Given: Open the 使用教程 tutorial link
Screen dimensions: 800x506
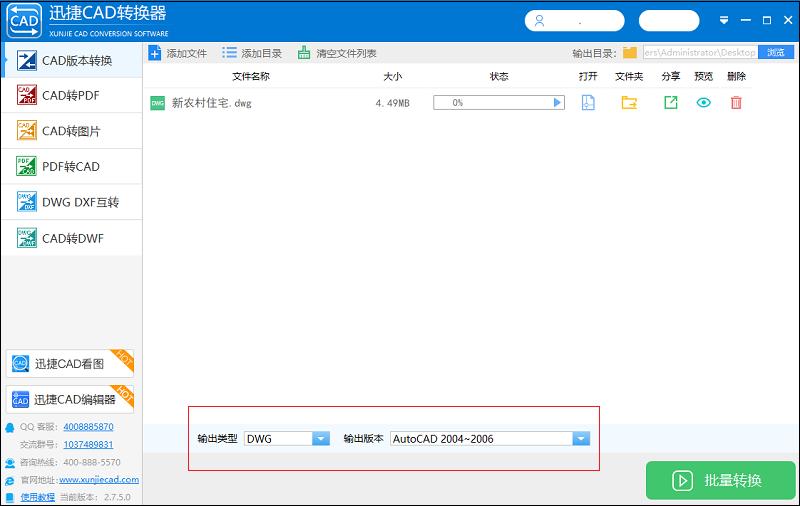Looking at the screenshot, I should click(x=38, y=497).
